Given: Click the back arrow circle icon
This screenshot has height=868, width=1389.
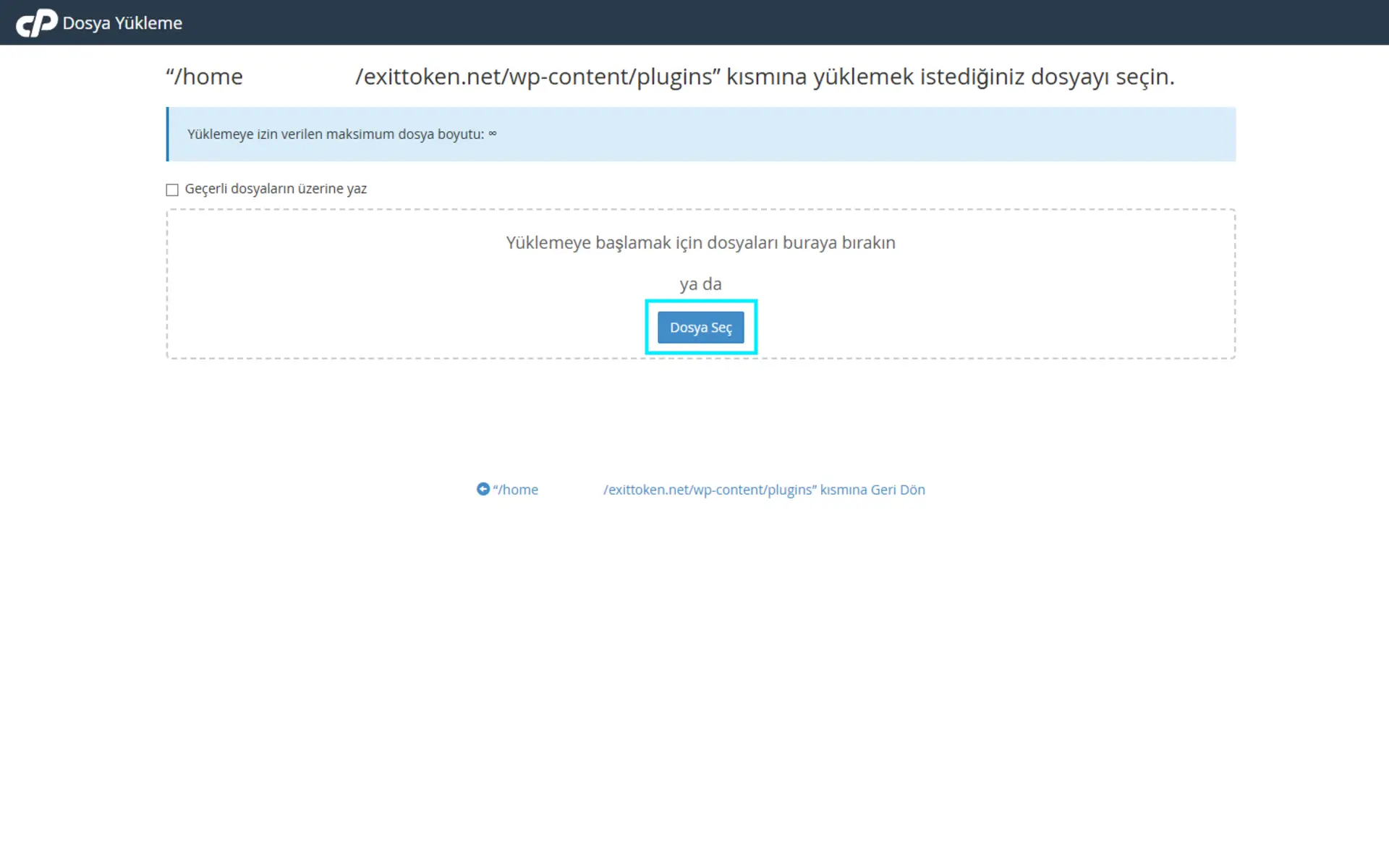Looking at the screenshot, I should click(x=483, y=489).
